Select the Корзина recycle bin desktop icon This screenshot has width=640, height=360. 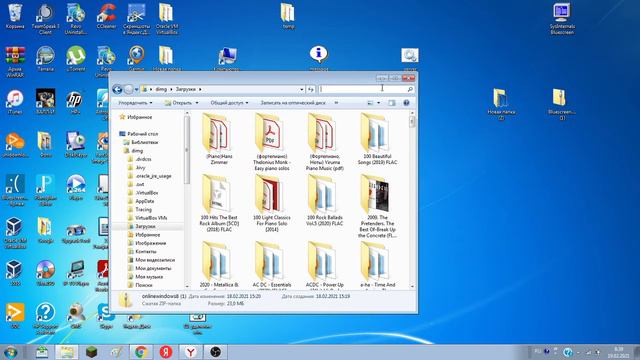click(15, 17)
